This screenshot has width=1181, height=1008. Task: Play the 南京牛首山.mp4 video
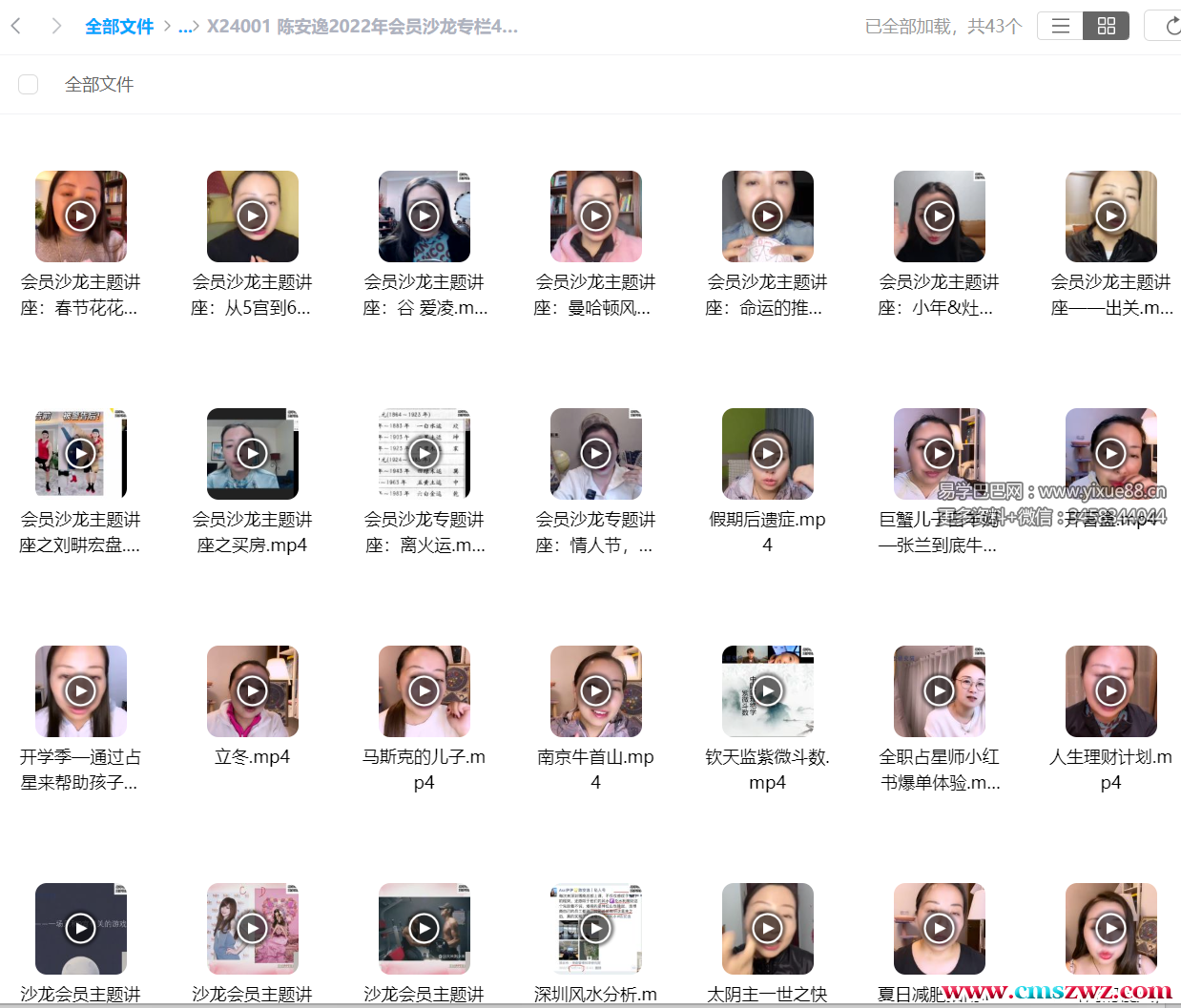[595, 690]
